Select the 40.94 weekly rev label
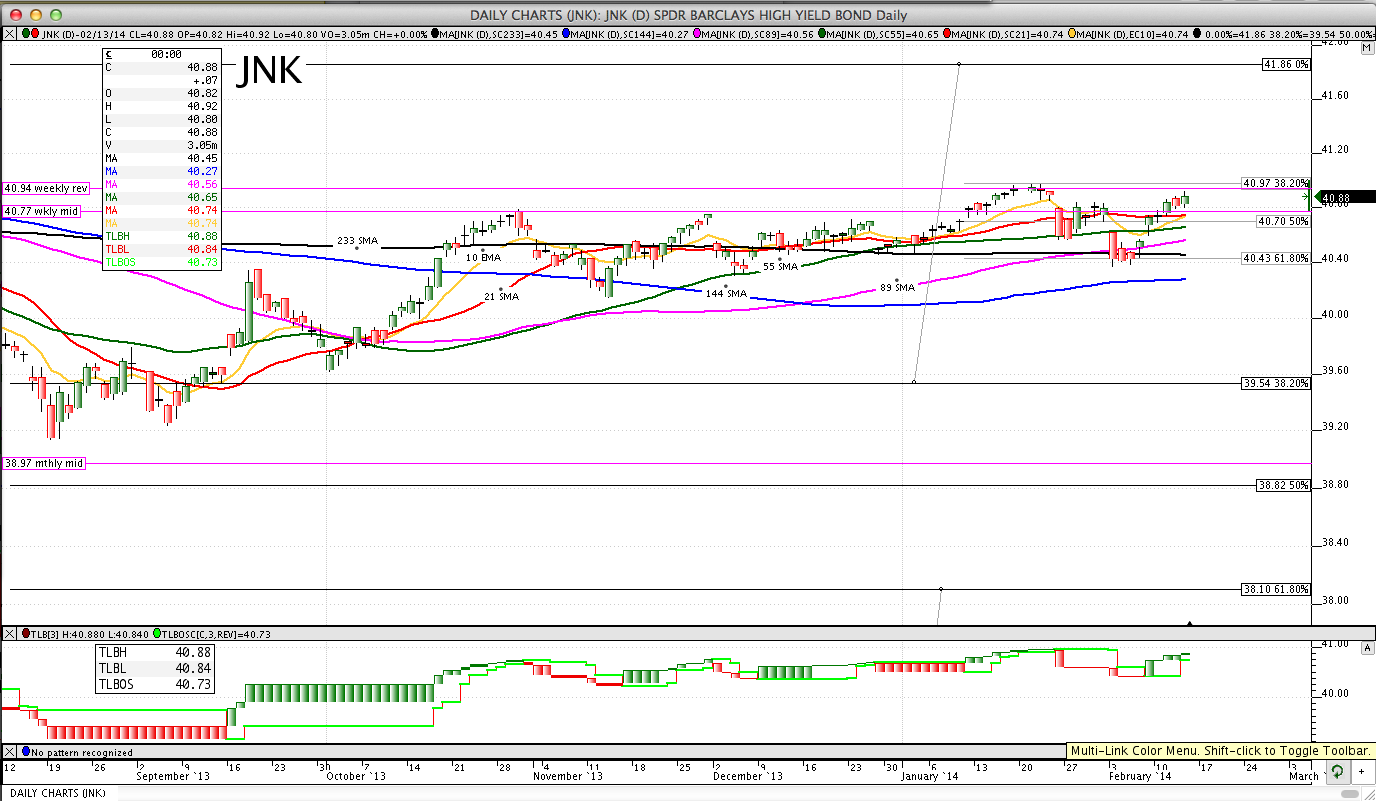The width and height of the screenshot is (1376, 801). pyautogui.click(x=46, y=188)
